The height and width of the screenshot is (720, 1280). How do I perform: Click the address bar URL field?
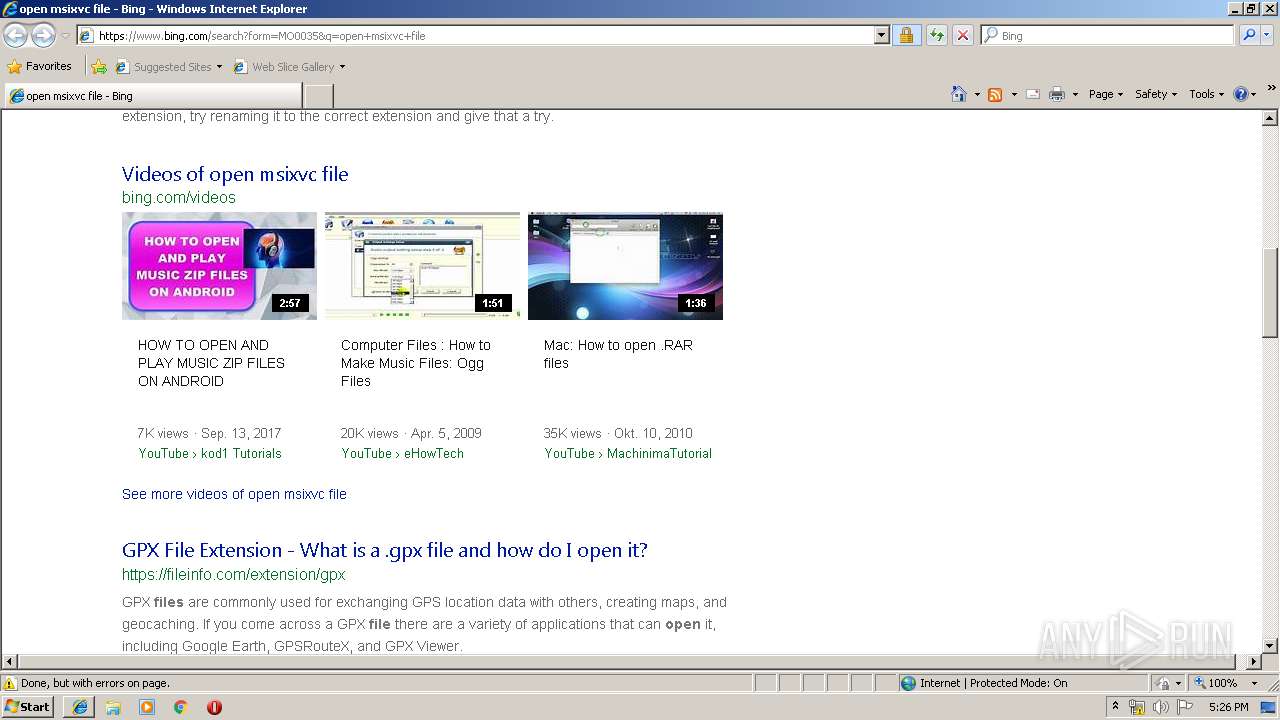475,35
